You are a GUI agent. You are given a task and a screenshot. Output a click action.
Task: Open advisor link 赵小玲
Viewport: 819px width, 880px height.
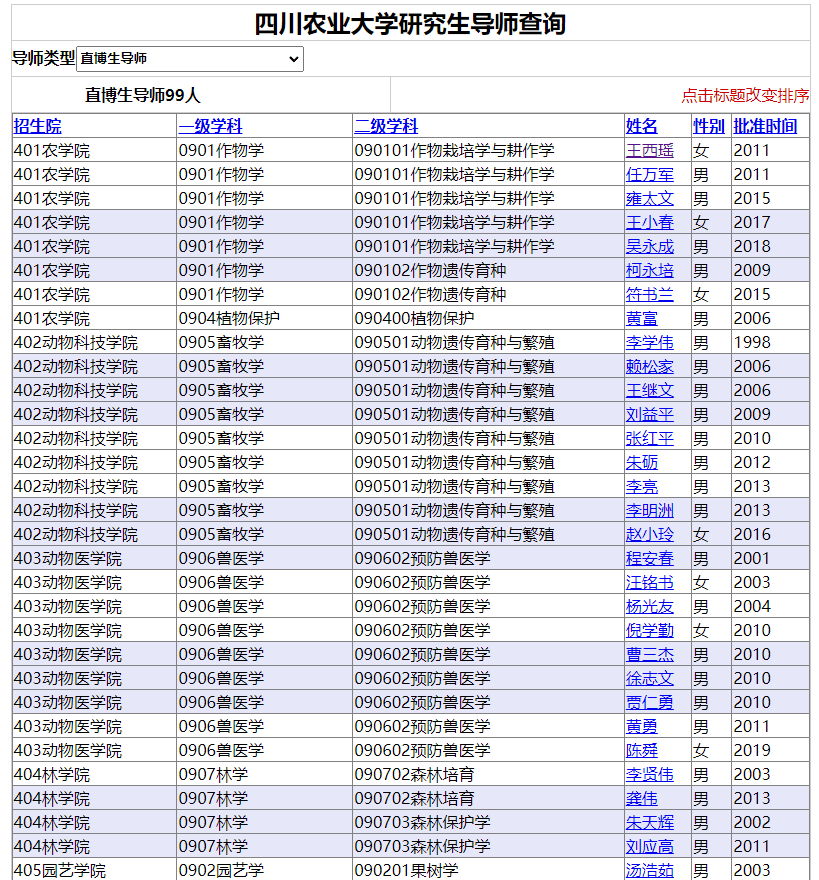click(649, 534)
